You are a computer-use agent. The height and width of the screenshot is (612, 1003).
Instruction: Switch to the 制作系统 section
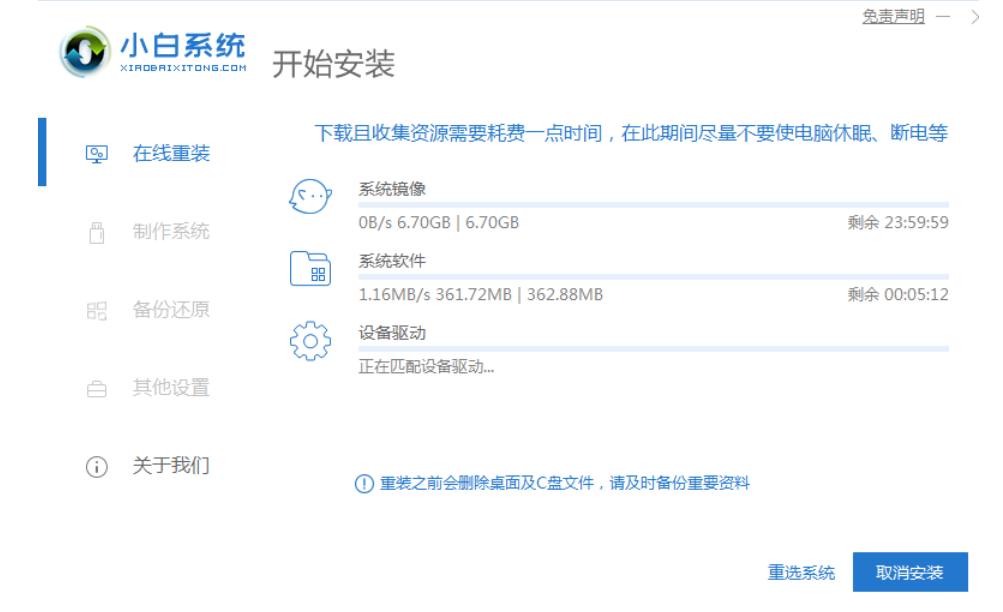[x=171, y=232]
